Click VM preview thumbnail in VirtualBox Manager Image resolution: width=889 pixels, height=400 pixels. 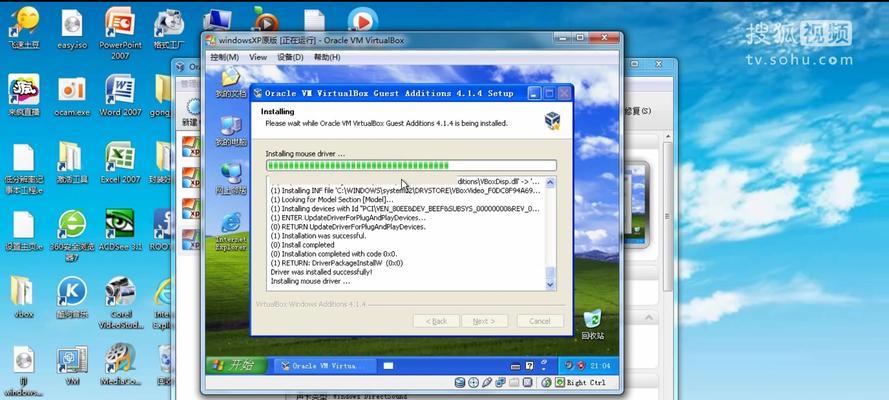637,204
